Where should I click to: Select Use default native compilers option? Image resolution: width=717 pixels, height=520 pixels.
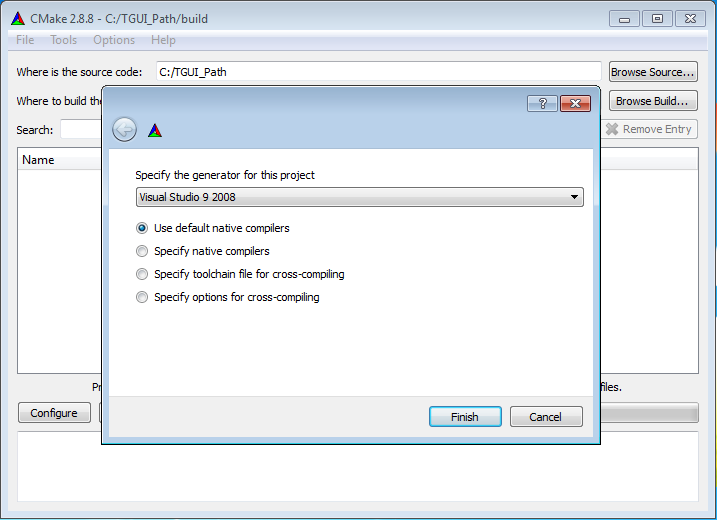142,228
